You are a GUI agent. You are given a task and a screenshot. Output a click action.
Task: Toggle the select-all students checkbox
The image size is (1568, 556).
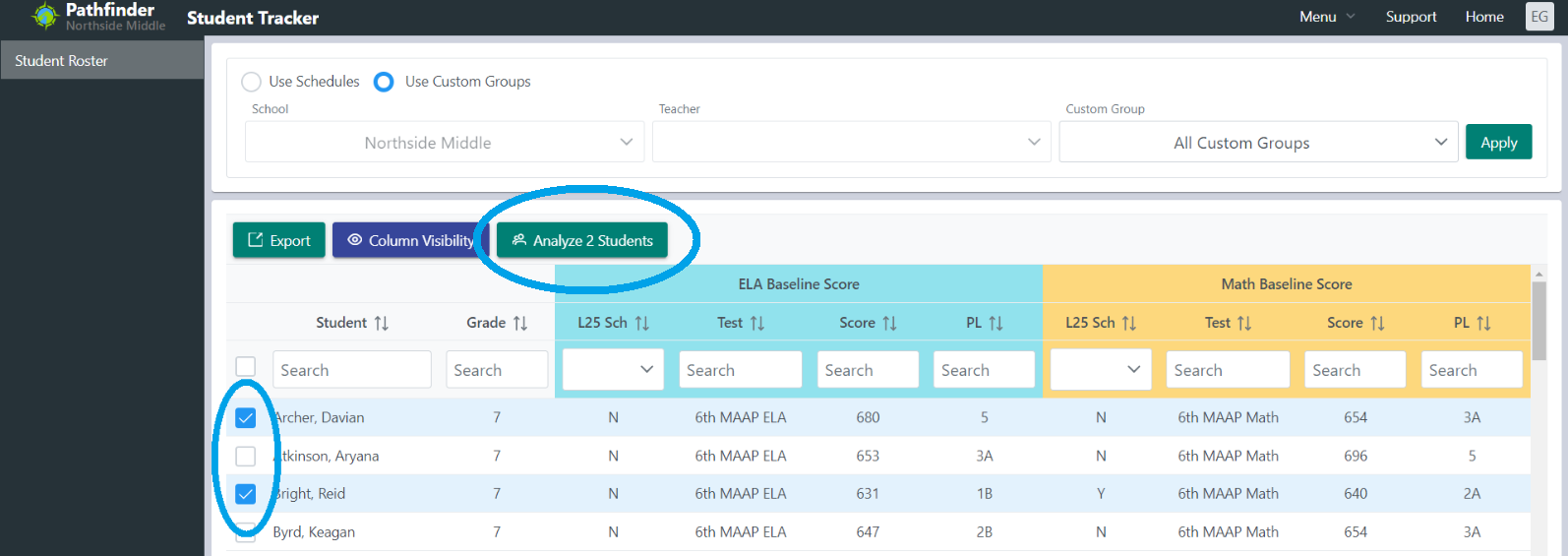pyautogui.click(x=246, y=366)
